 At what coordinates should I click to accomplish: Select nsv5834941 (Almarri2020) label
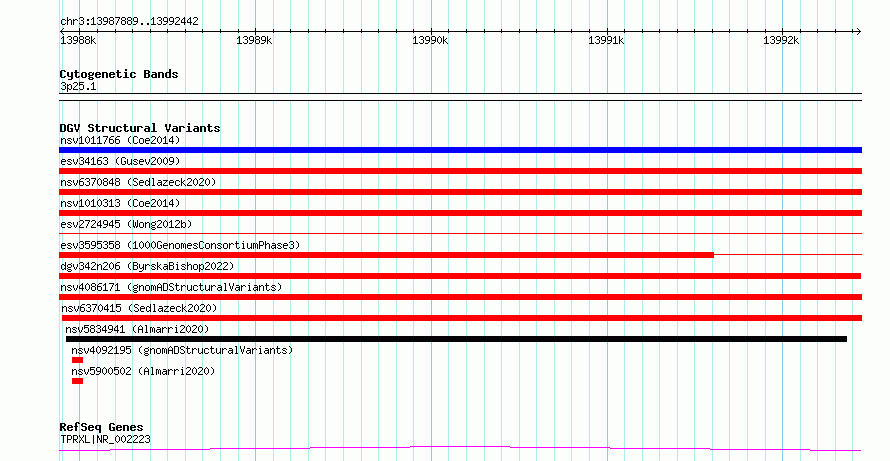pos(137,329)
